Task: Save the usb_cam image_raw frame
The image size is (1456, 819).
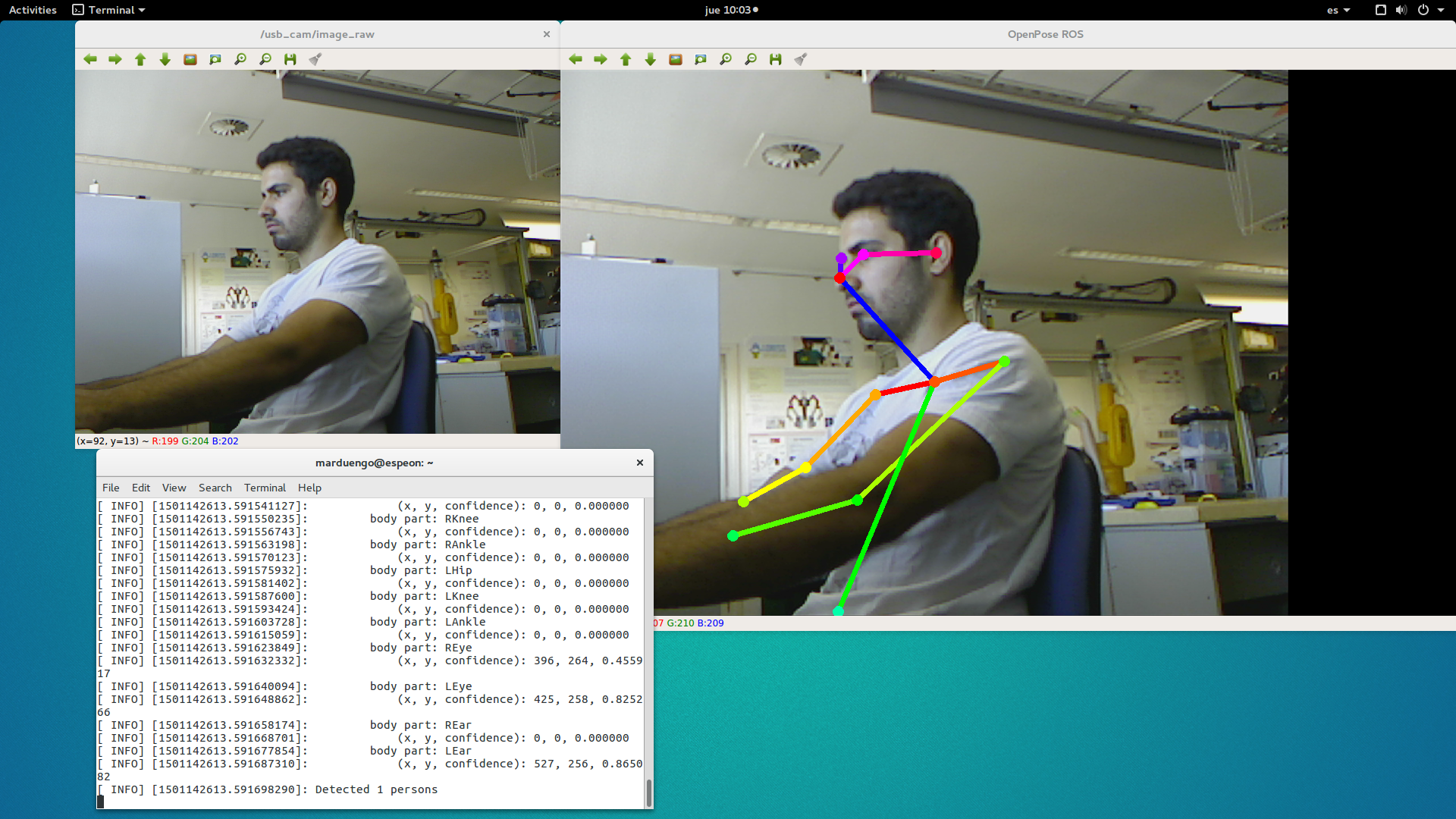Action: pyautogui.click(x=290, y=59)
